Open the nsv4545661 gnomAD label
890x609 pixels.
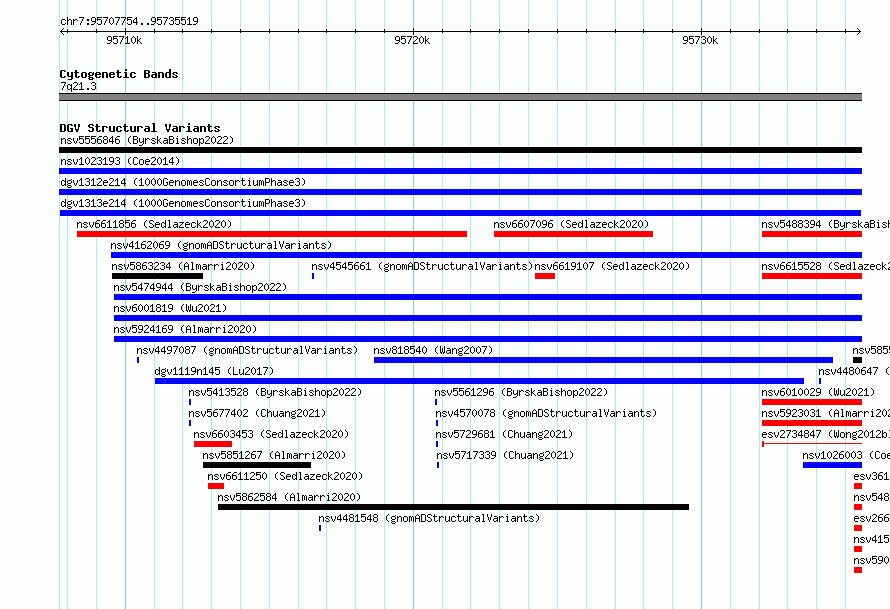[422, 266]
